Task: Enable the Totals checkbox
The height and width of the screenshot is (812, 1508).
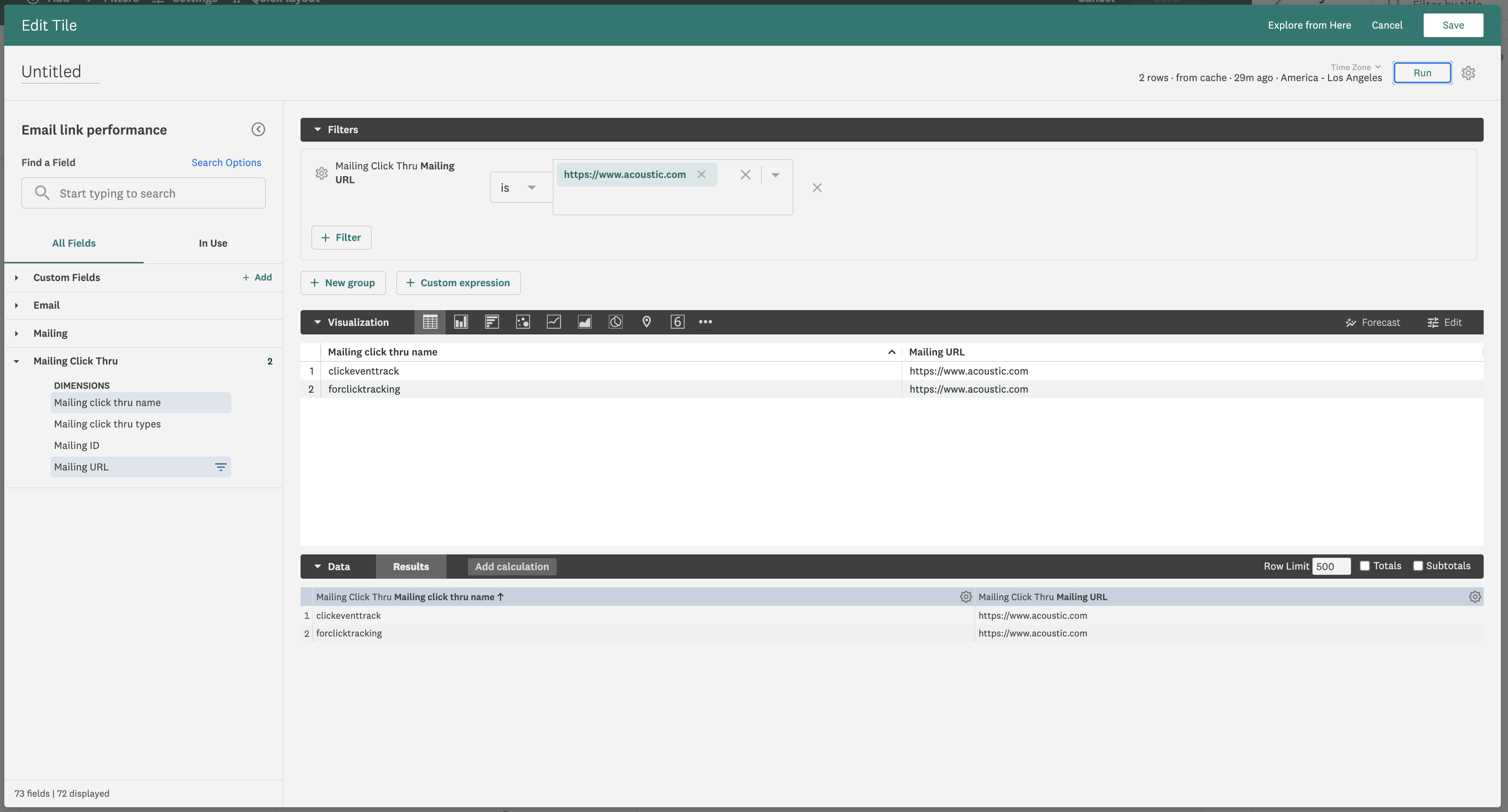Action: [x=1364, y=565]
